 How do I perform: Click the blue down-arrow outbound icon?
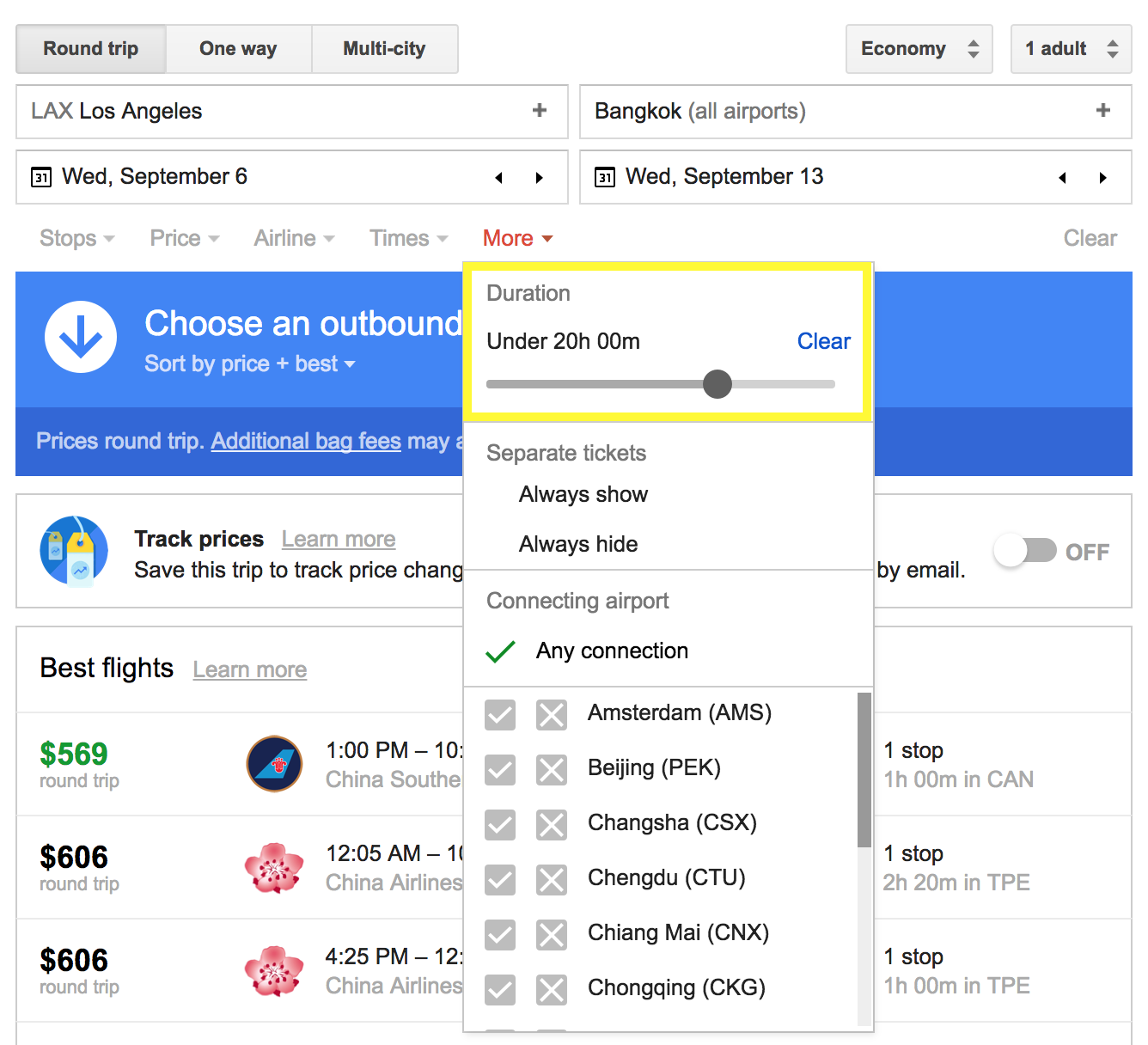pyautogui.click(x=81, y=337)
